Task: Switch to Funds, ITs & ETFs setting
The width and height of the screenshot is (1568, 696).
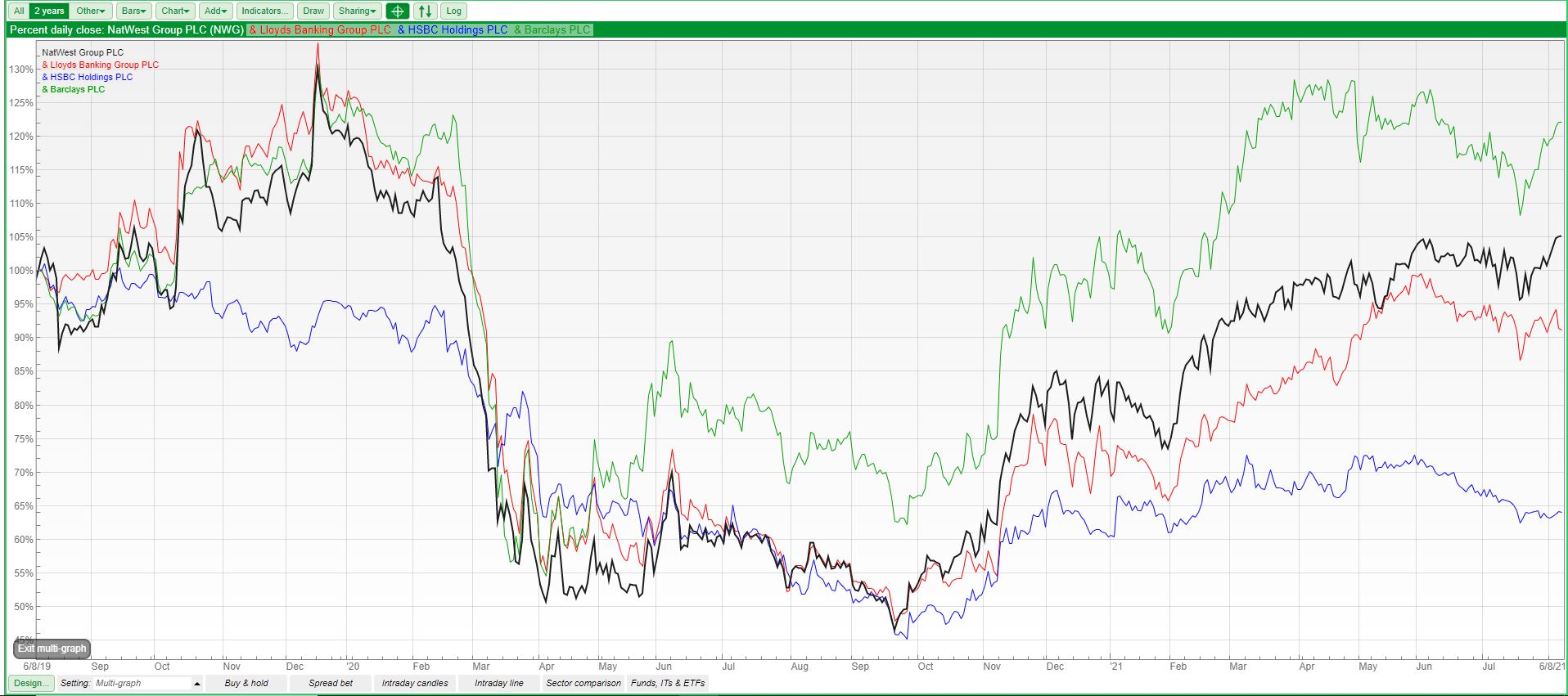Action: (668, 683)
